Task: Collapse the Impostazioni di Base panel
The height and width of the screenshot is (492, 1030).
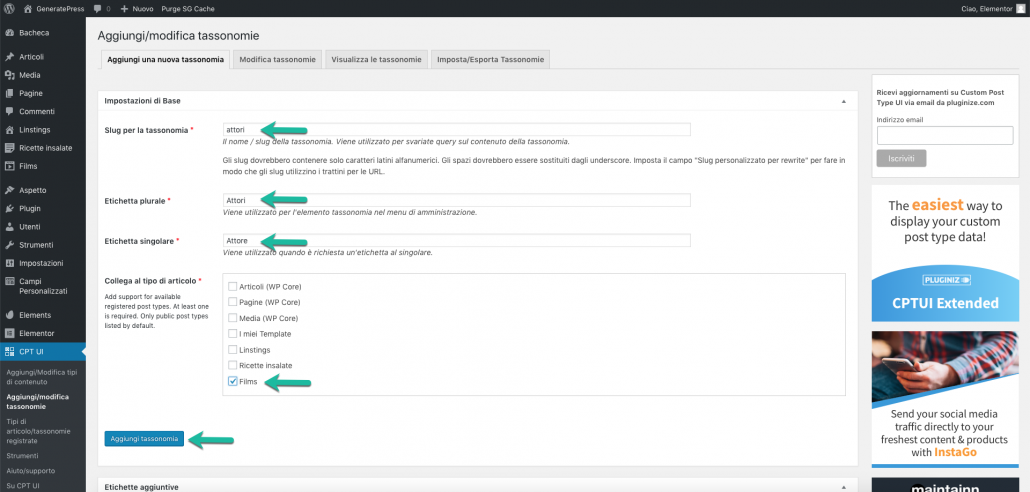Action: pyautogui.click(x=843, y=101)
